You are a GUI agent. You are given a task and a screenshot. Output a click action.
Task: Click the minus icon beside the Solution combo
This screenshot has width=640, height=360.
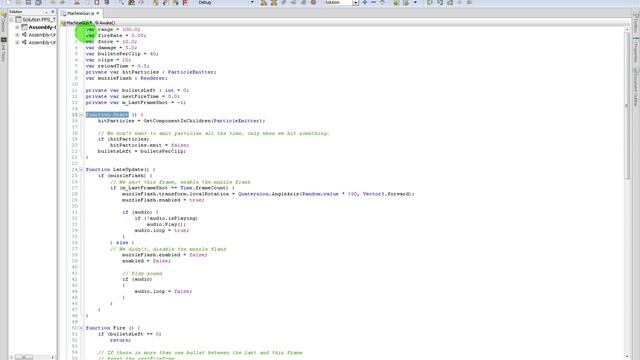pyautogui.click(x=373, y=2)
